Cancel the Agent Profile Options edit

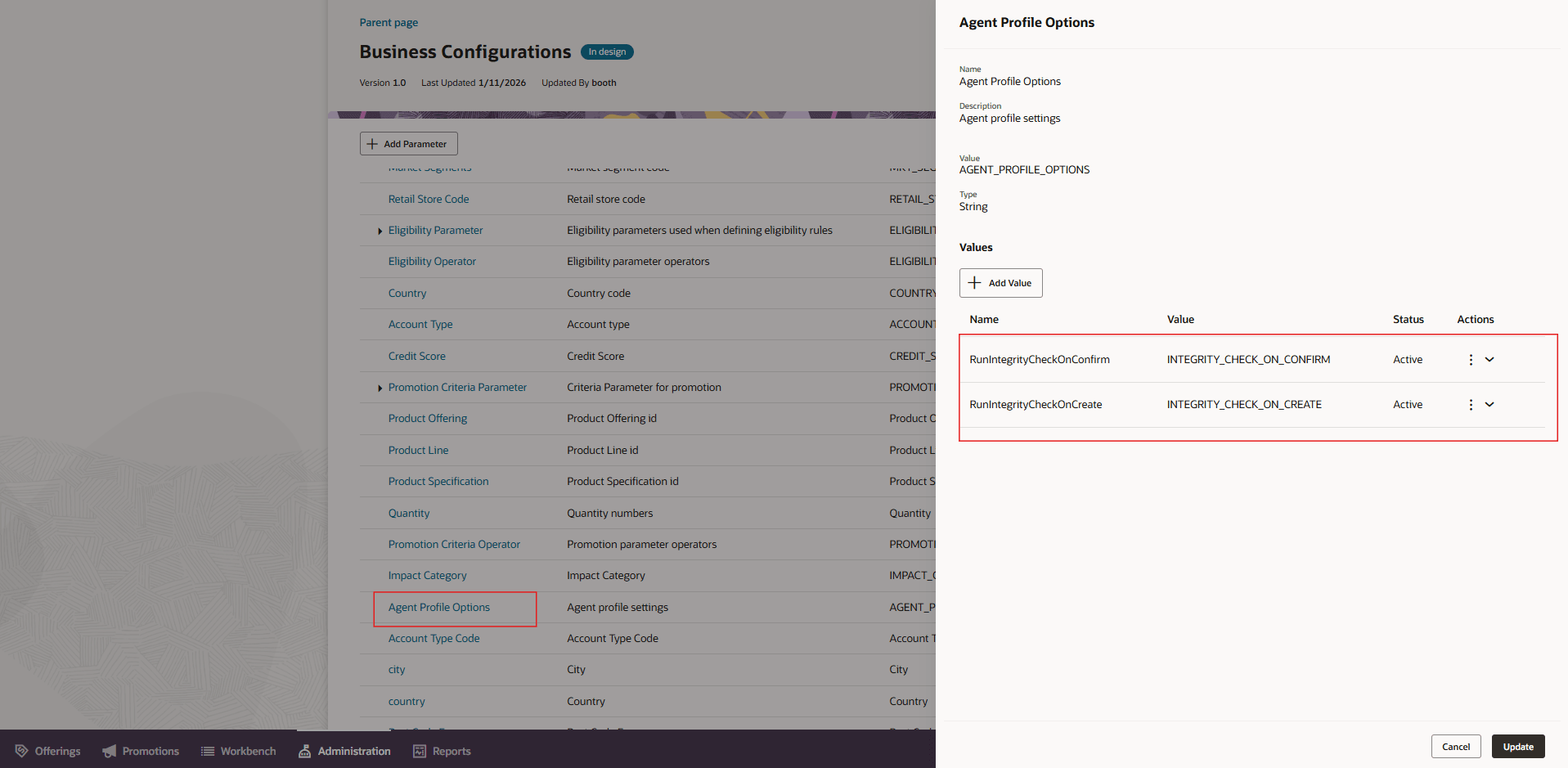point(1455,746)
